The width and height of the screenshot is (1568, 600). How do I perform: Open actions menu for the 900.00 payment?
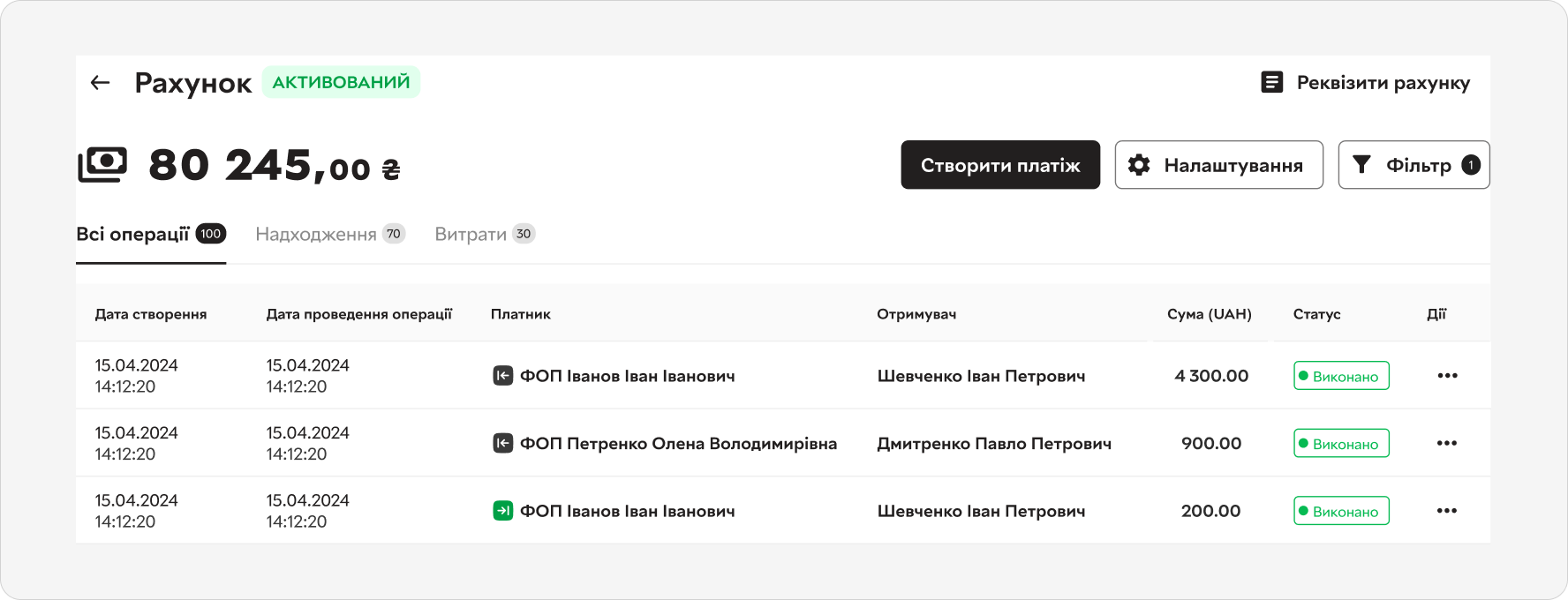coord(1447,444)
